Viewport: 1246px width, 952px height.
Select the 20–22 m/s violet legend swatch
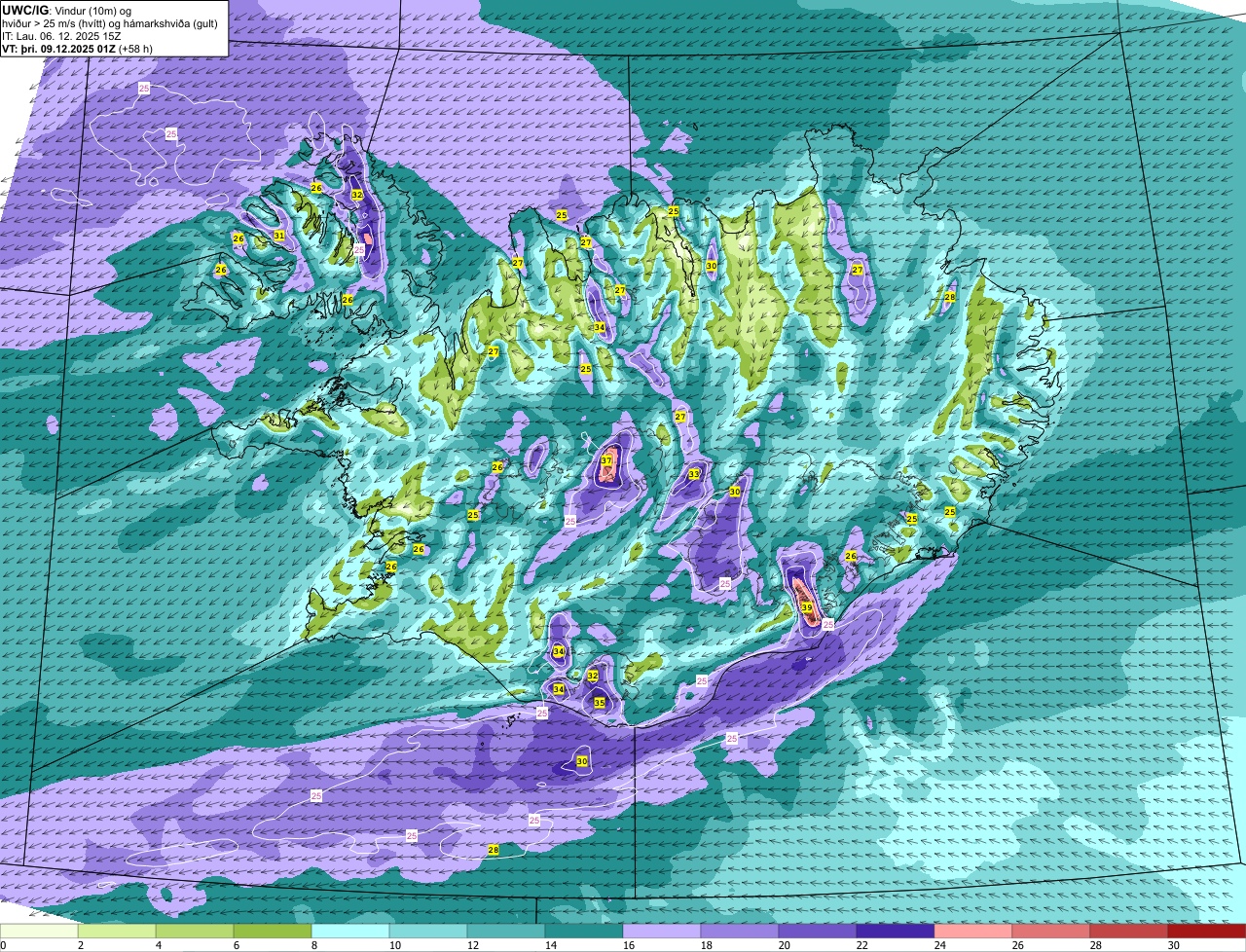818,931
